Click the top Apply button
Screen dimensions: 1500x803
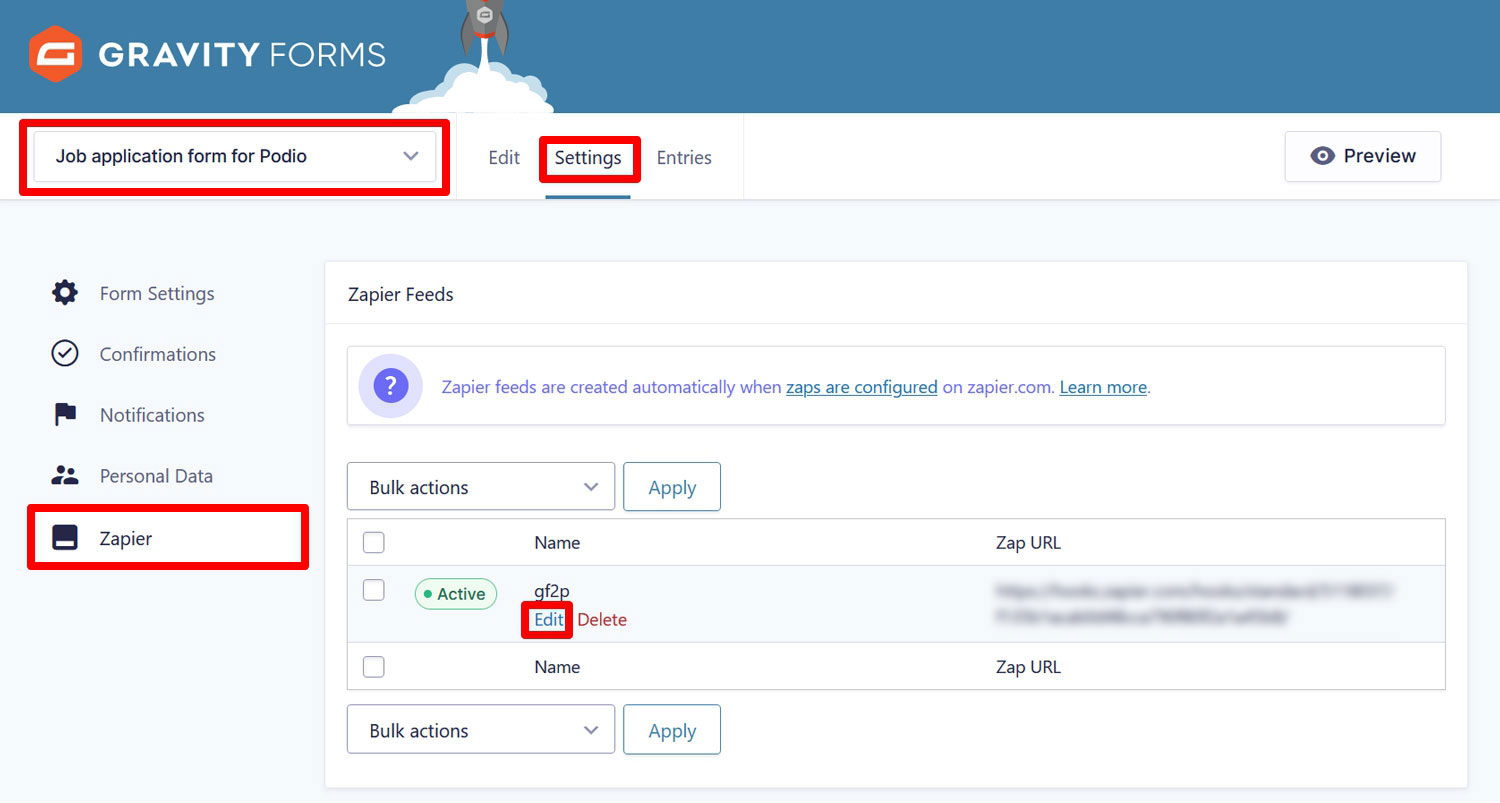(x=672, y=487)
